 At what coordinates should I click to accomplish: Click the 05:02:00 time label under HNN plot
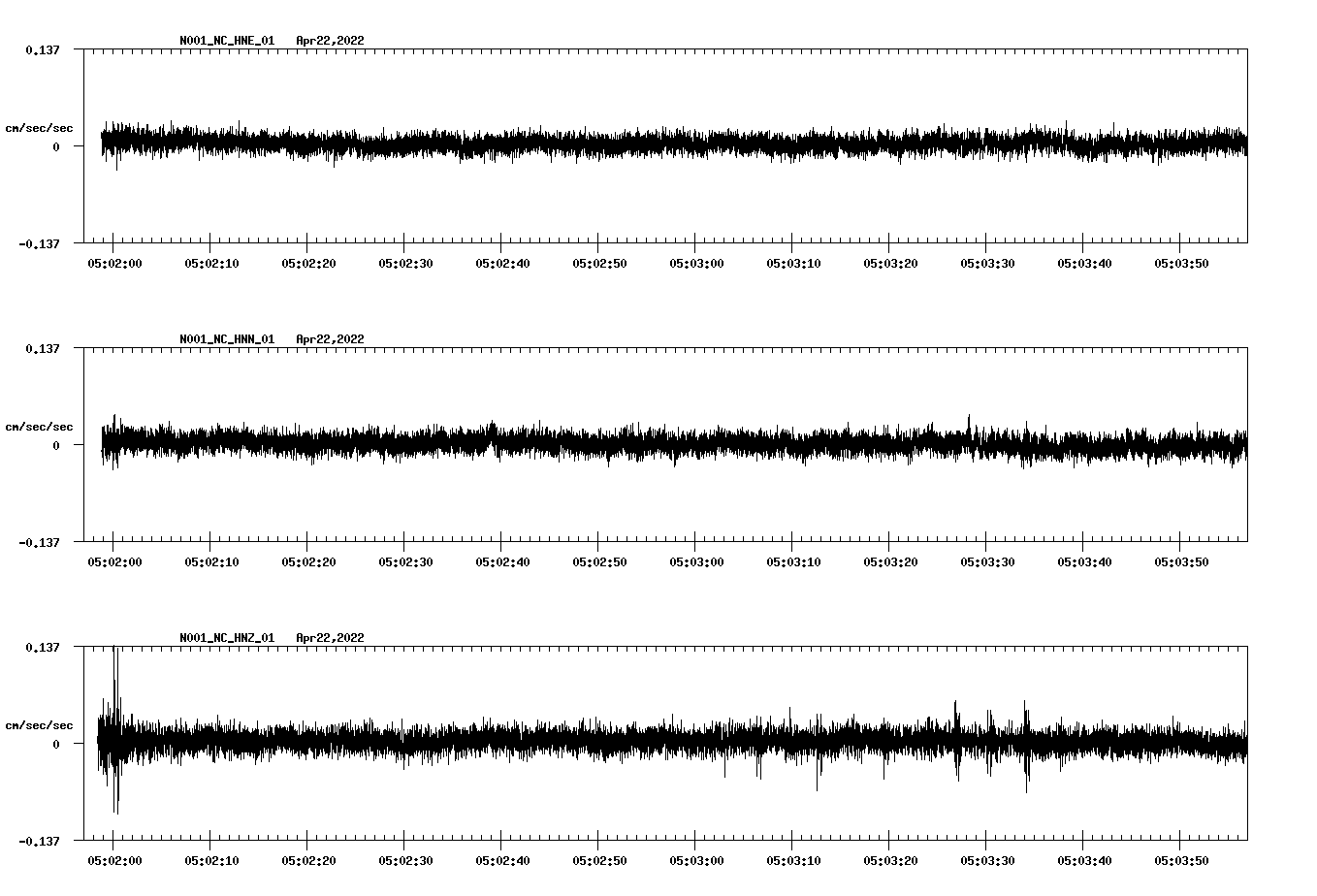114,561
